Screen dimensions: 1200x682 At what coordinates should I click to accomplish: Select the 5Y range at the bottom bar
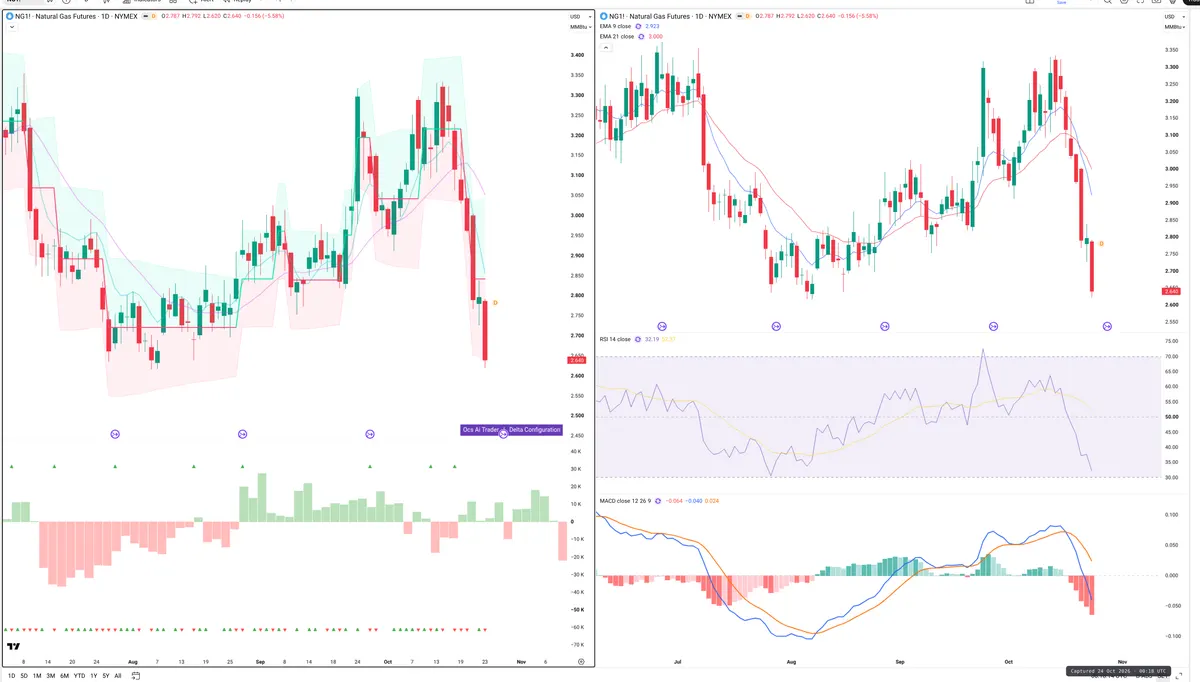pyautogui.click(x=106, y=675)
